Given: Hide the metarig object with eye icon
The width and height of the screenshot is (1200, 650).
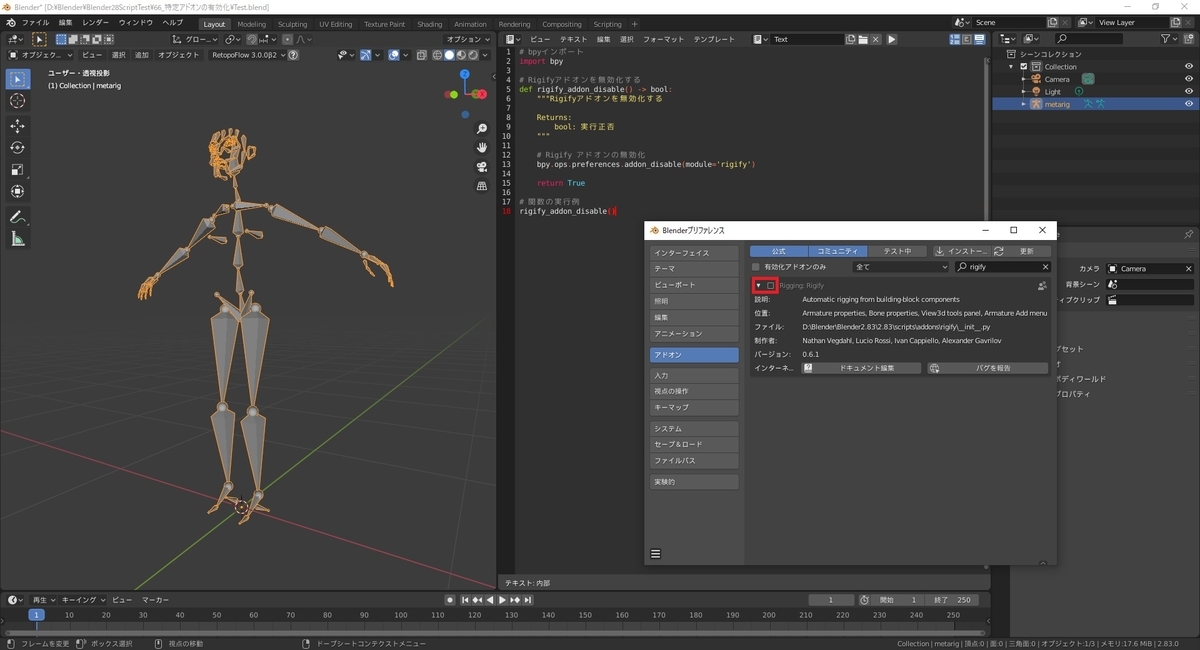Looking at the screenshot, I should click(1189, 104).
